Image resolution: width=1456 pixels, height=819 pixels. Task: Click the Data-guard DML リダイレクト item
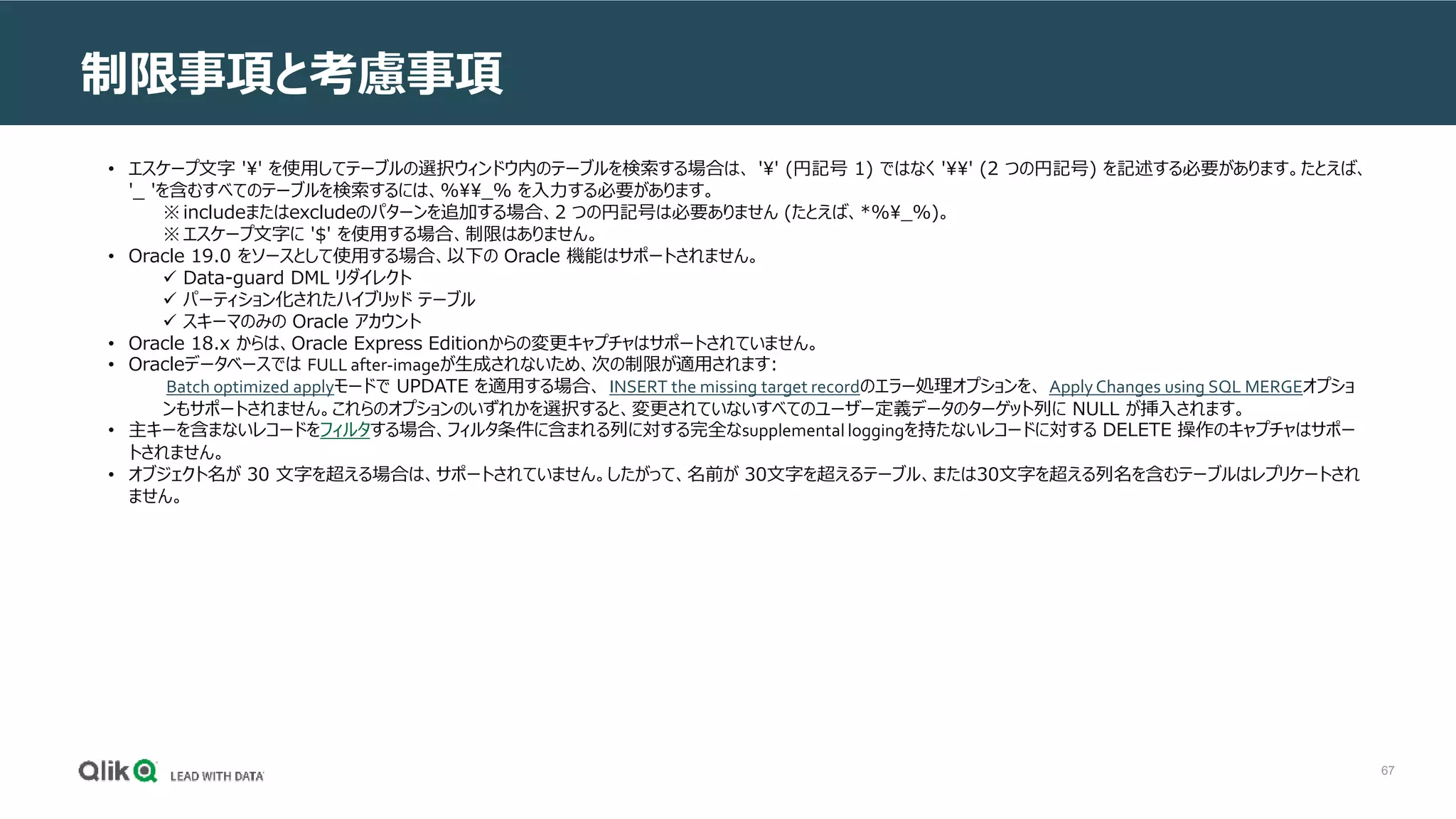[x=297, y=277]
